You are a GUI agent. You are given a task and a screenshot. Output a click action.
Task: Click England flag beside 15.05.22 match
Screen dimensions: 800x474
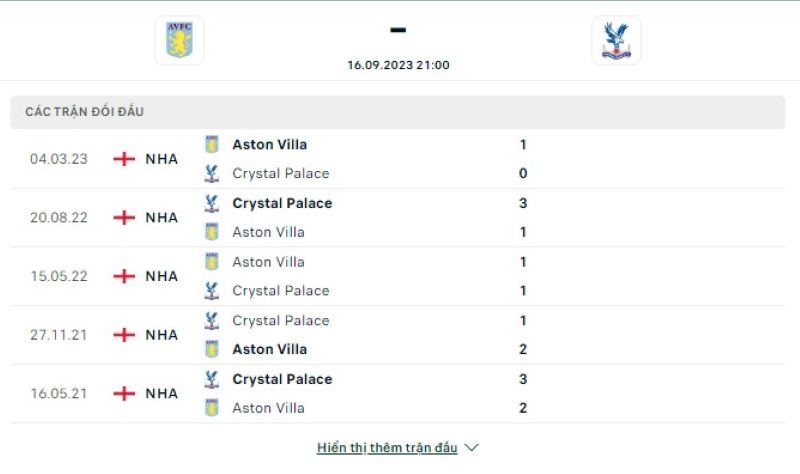point(124,276)
